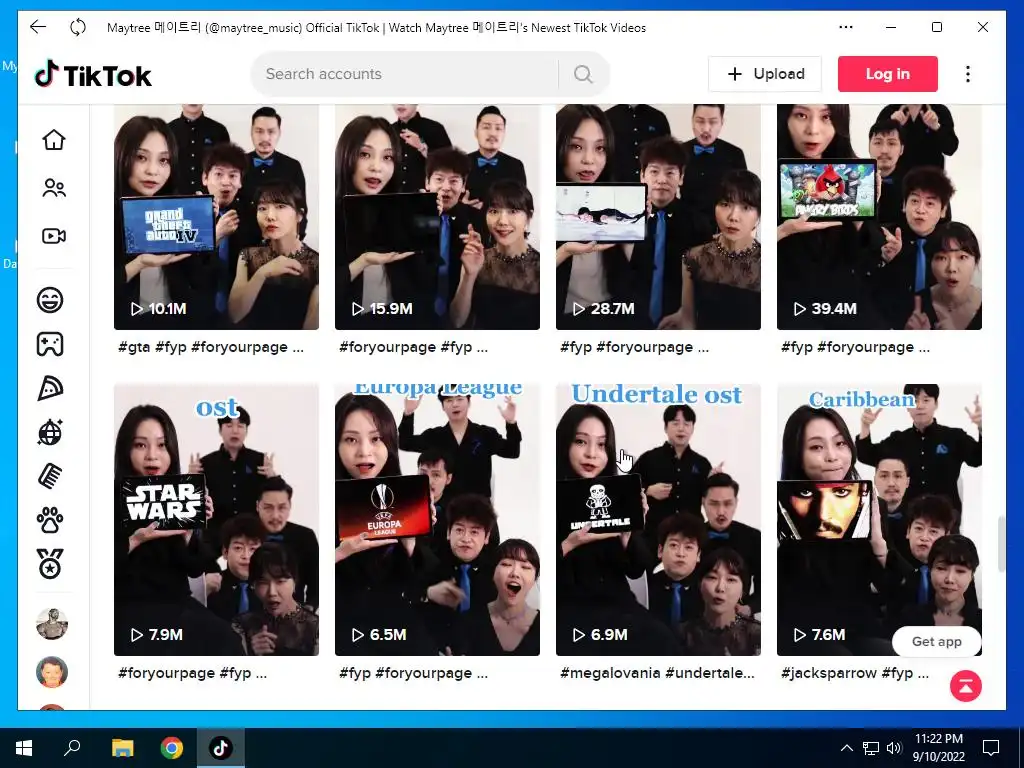
Task: Click the caption under Angry Birds video
Action: pos(856,347)
